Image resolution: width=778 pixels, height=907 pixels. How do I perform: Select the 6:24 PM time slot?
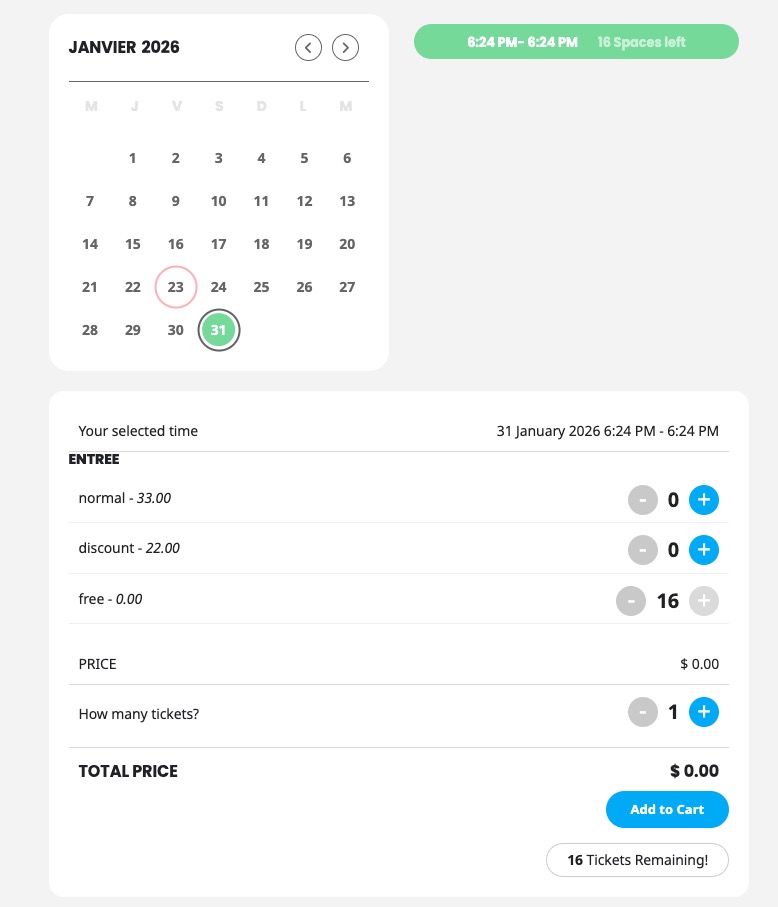[576, 42]
